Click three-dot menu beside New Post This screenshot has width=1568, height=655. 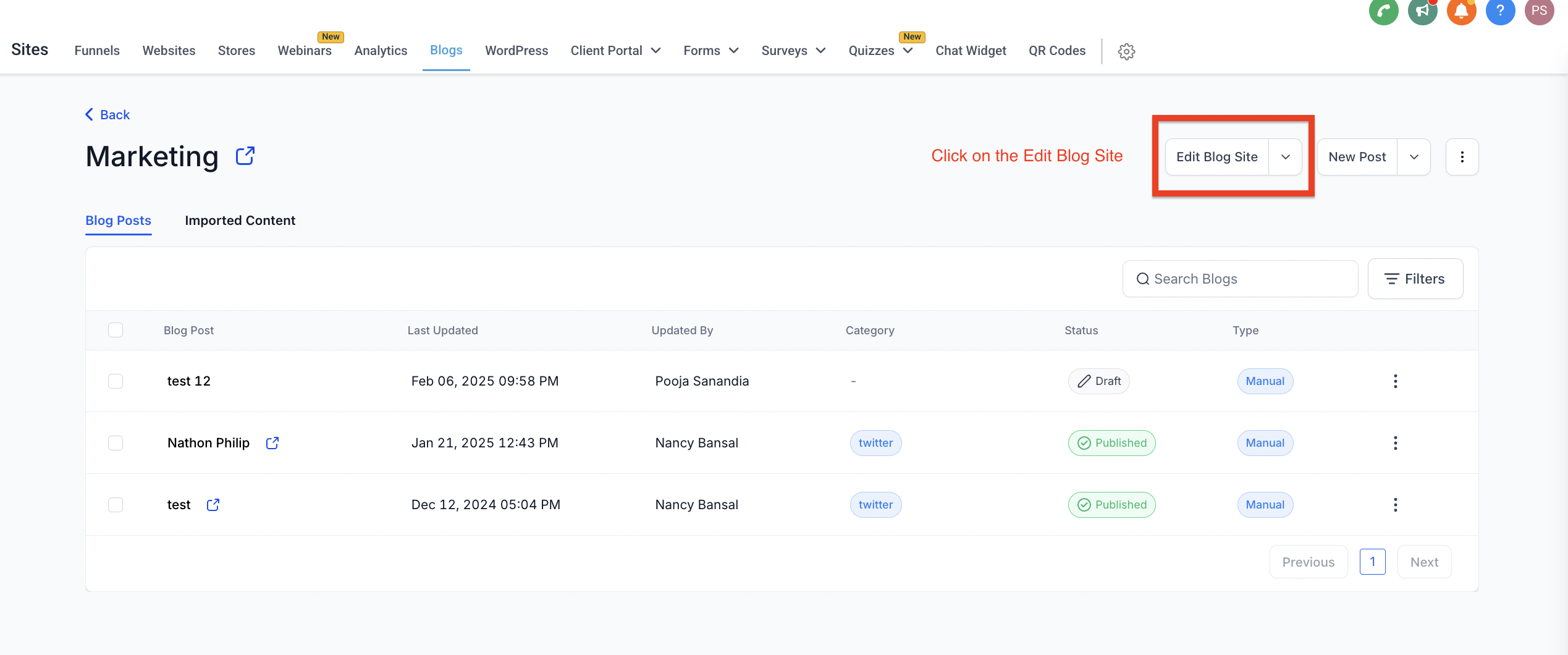(x=1462, y=157)
